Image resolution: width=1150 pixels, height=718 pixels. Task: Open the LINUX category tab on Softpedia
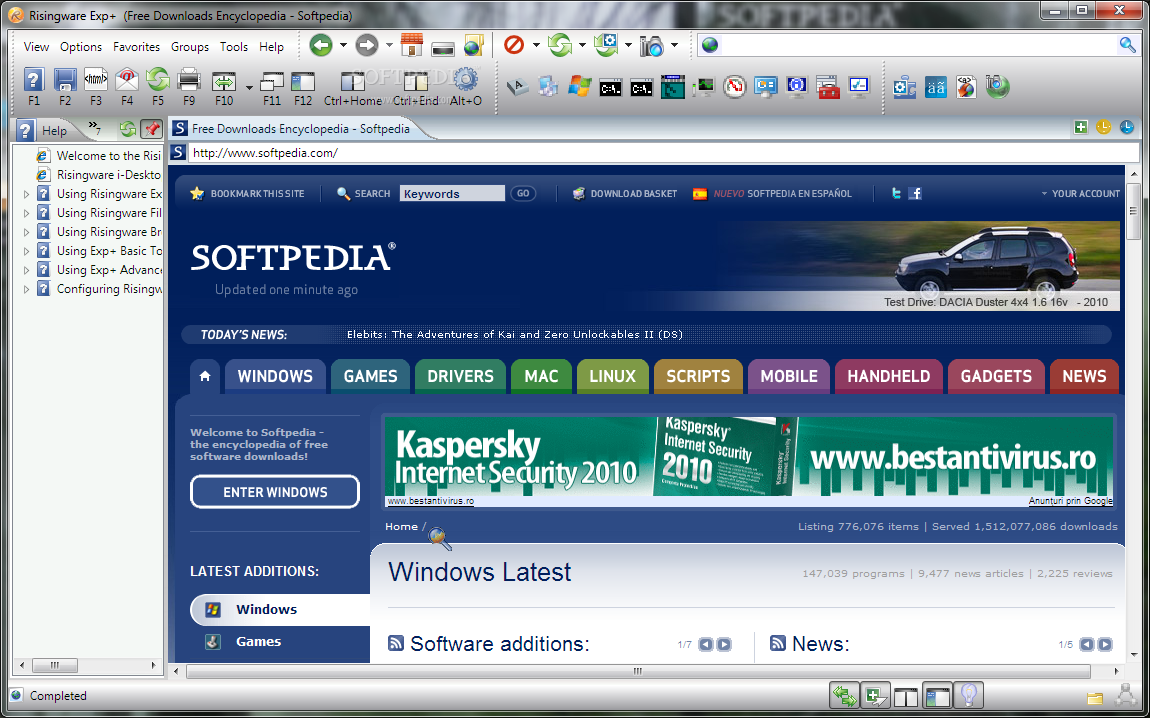click(612, 376)
